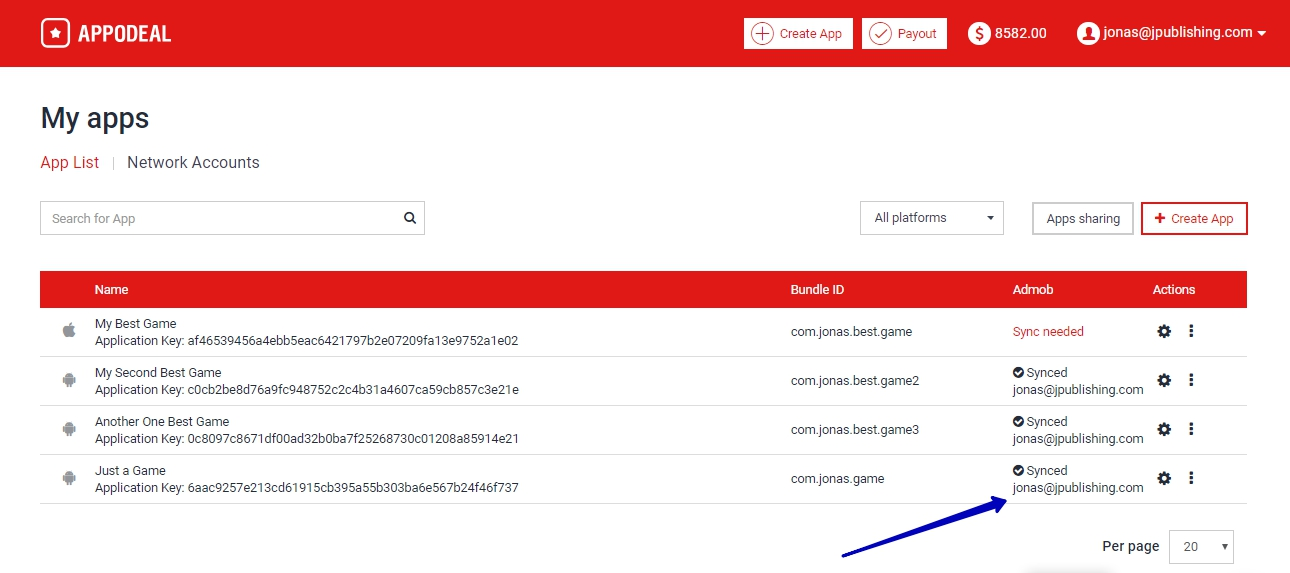
Task: Click the Android icon beside Just a Game
Action: [x=69, y=478]
